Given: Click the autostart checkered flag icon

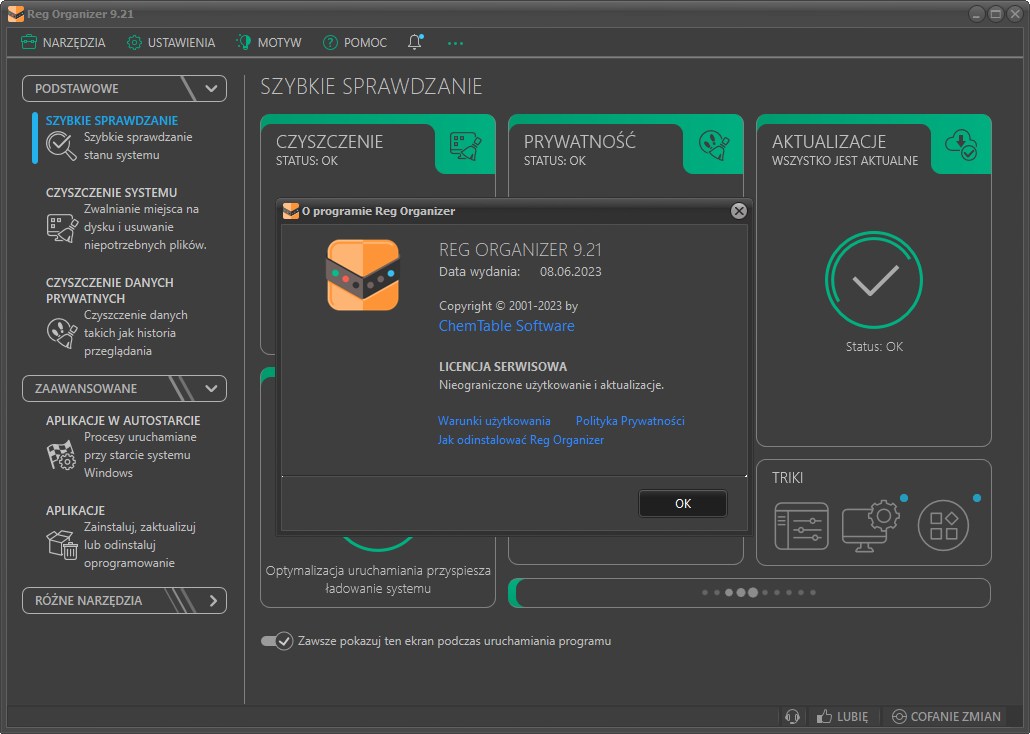Looking at the screenshot, I should 62,455.
